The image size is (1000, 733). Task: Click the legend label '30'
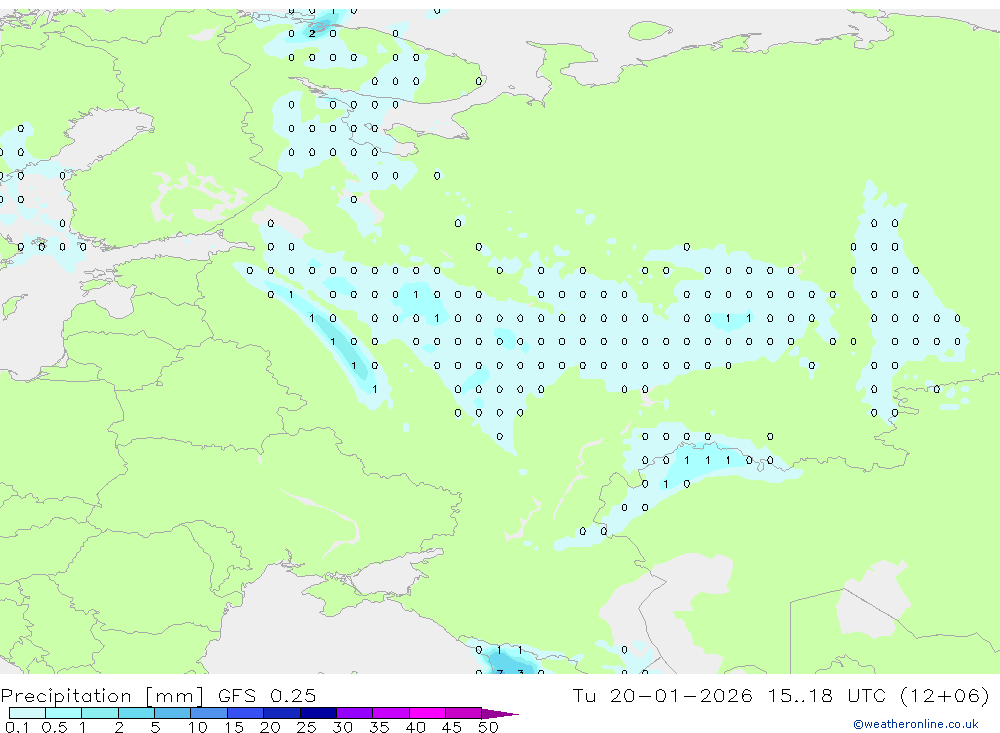click(x=343, y=727)
